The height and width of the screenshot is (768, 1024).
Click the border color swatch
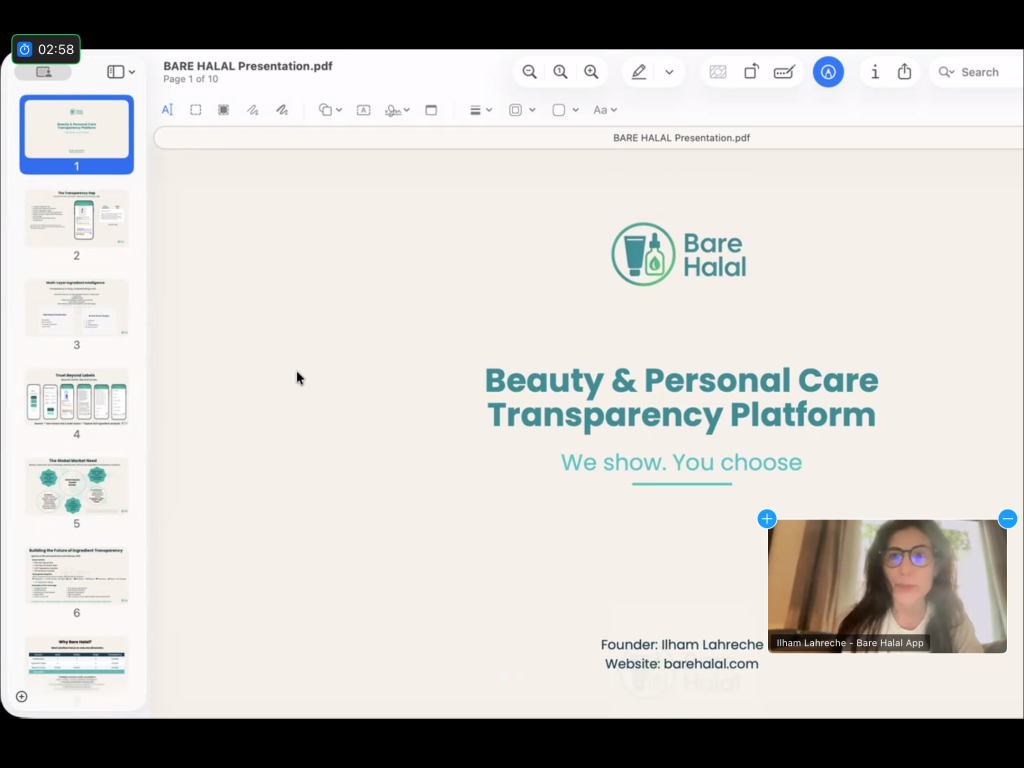(x=515, y=110)
